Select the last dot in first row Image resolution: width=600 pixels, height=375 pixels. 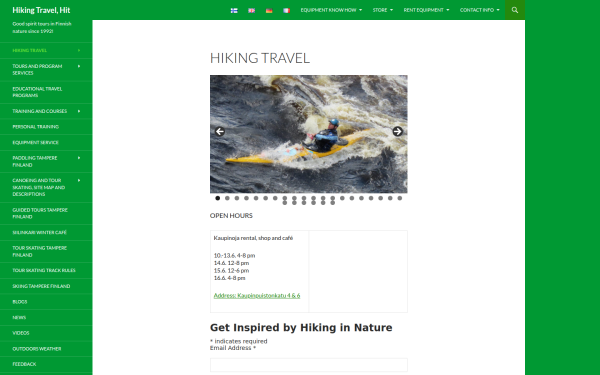tap(399, 198)
